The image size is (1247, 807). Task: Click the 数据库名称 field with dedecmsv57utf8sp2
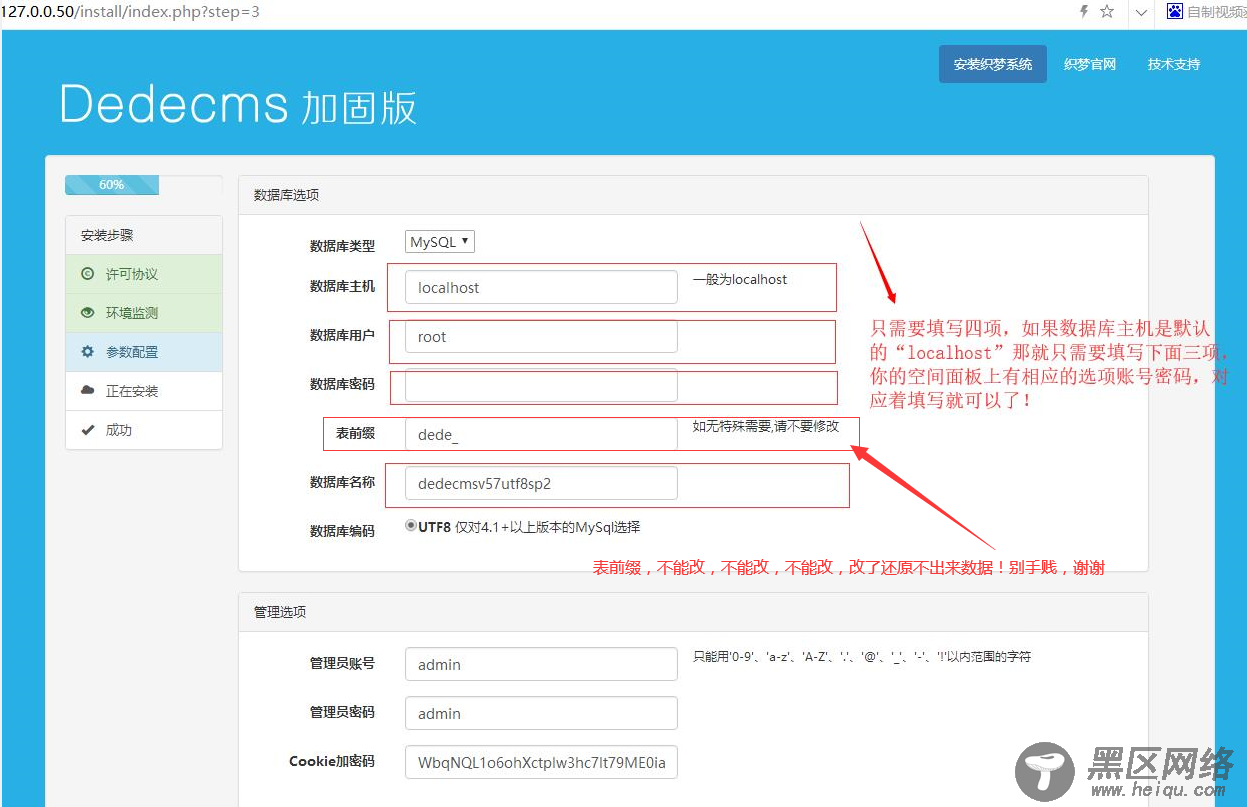click(541, 483)
